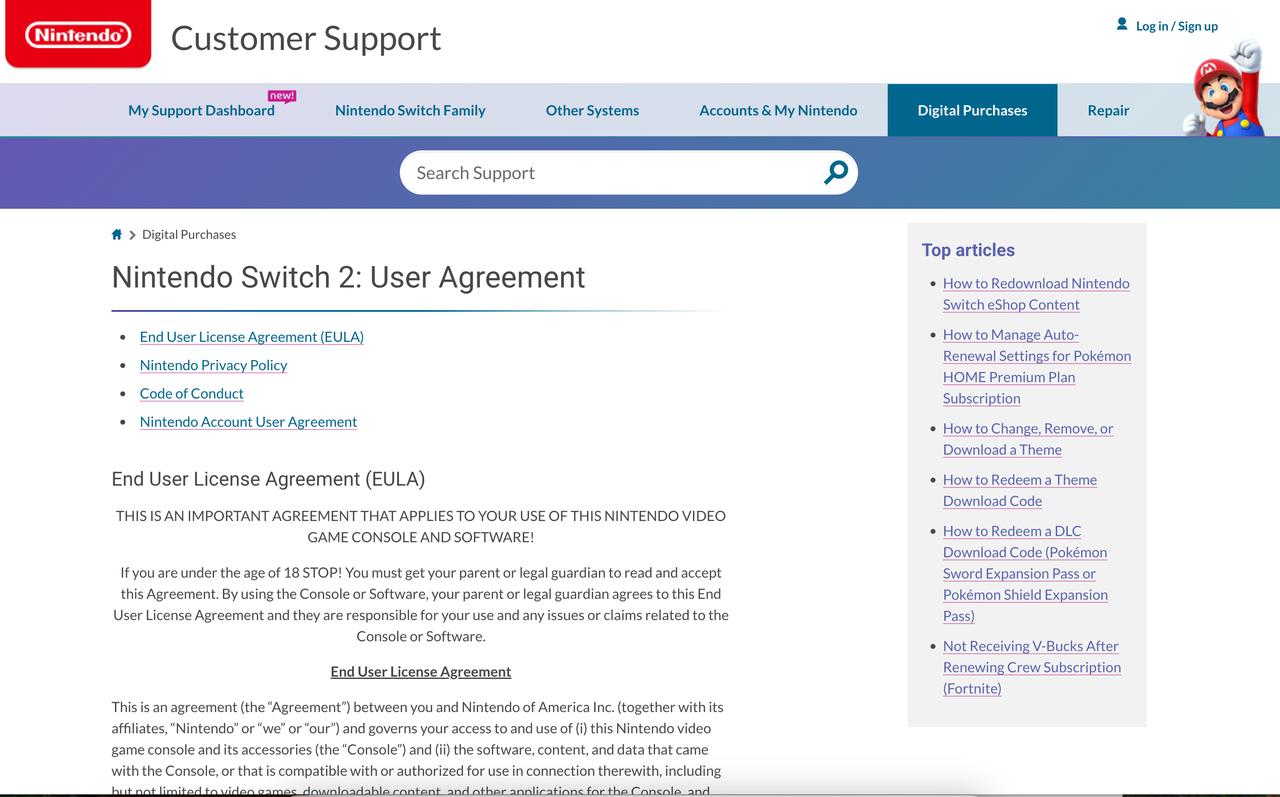Open the Repair menu
Image resolution: width=1280 pixels, height=797 pixels.
1108,110
